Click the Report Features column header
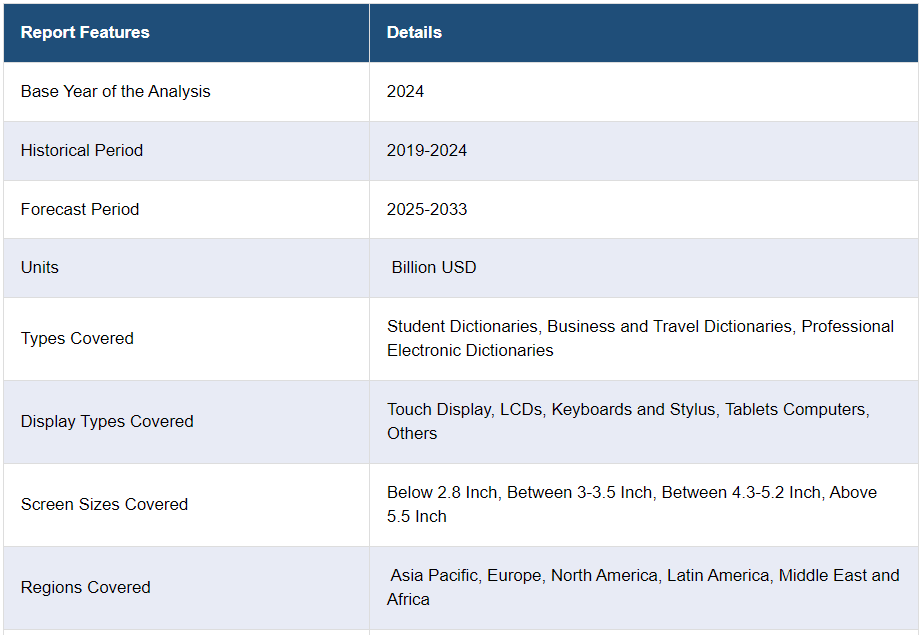Screen dimensions: 923x635 85,32
